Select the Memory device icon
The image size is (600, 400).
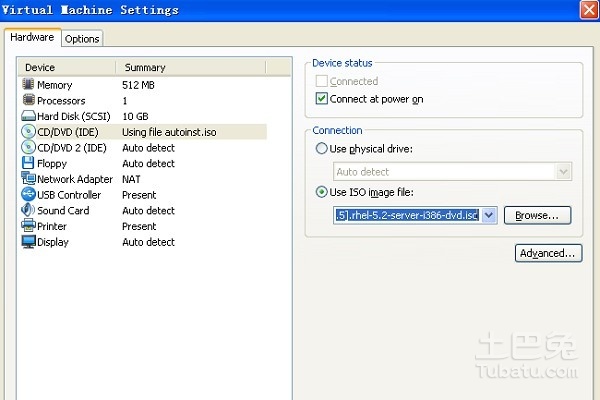pos(28,85)
